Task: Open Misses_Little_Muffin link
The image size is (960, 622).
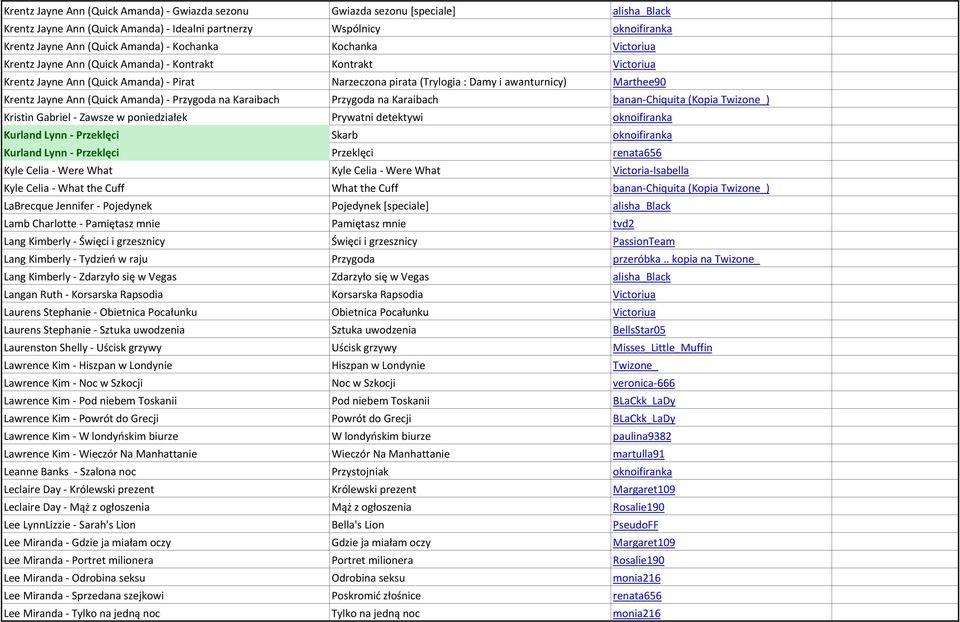Action: point(662,348)
